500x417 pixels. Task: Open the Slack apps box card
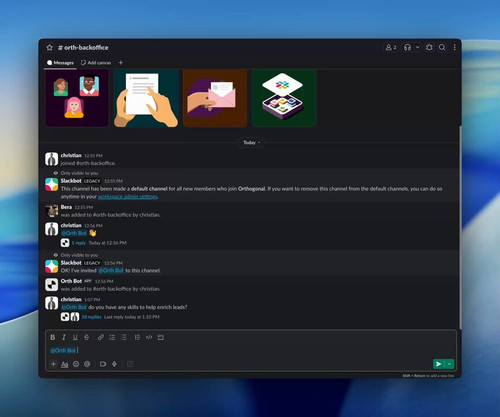284,98
